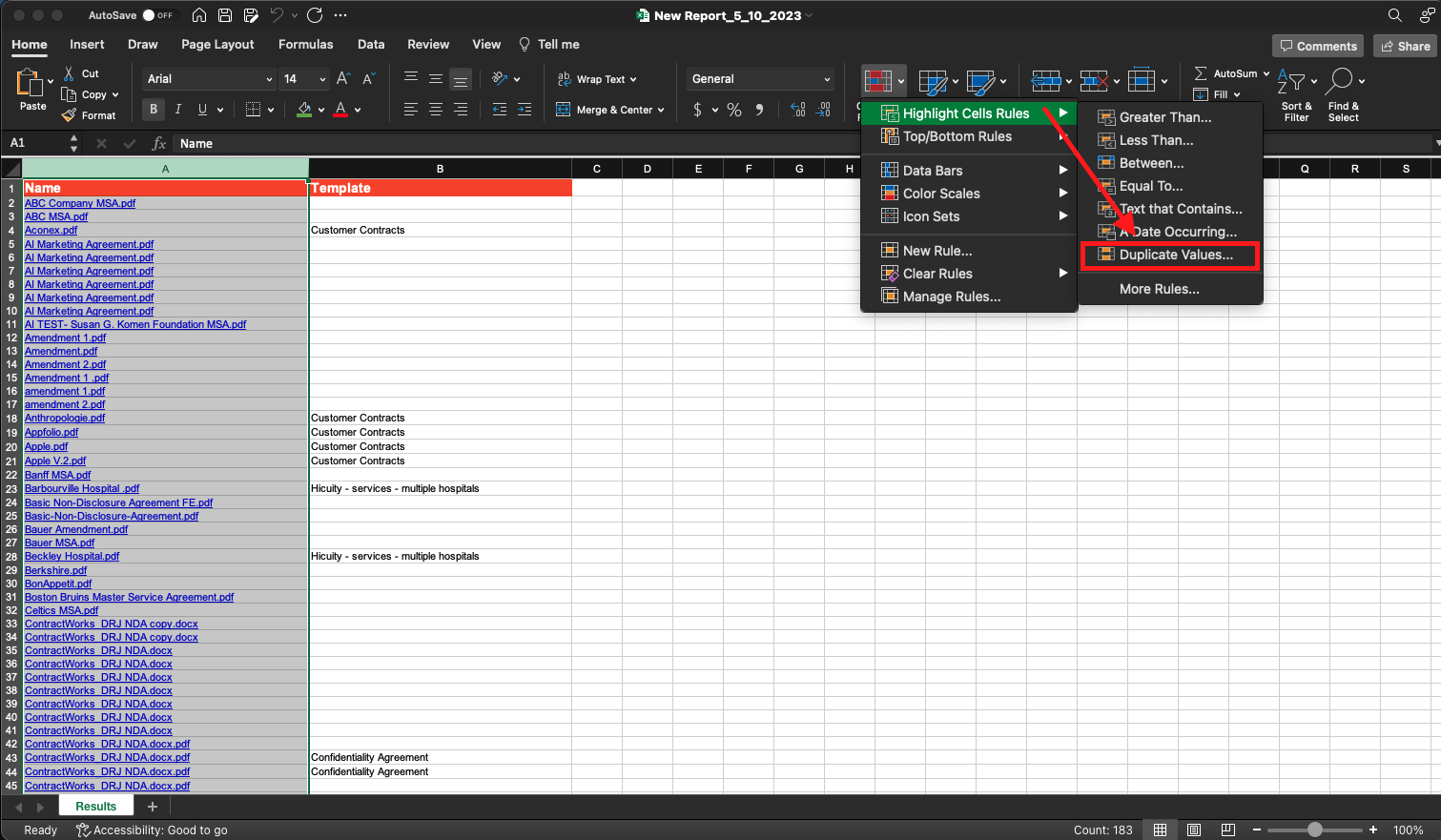Click the Sort & Filter icon
Viewport: 1441px width, 840px height.
click(1289, 82)
